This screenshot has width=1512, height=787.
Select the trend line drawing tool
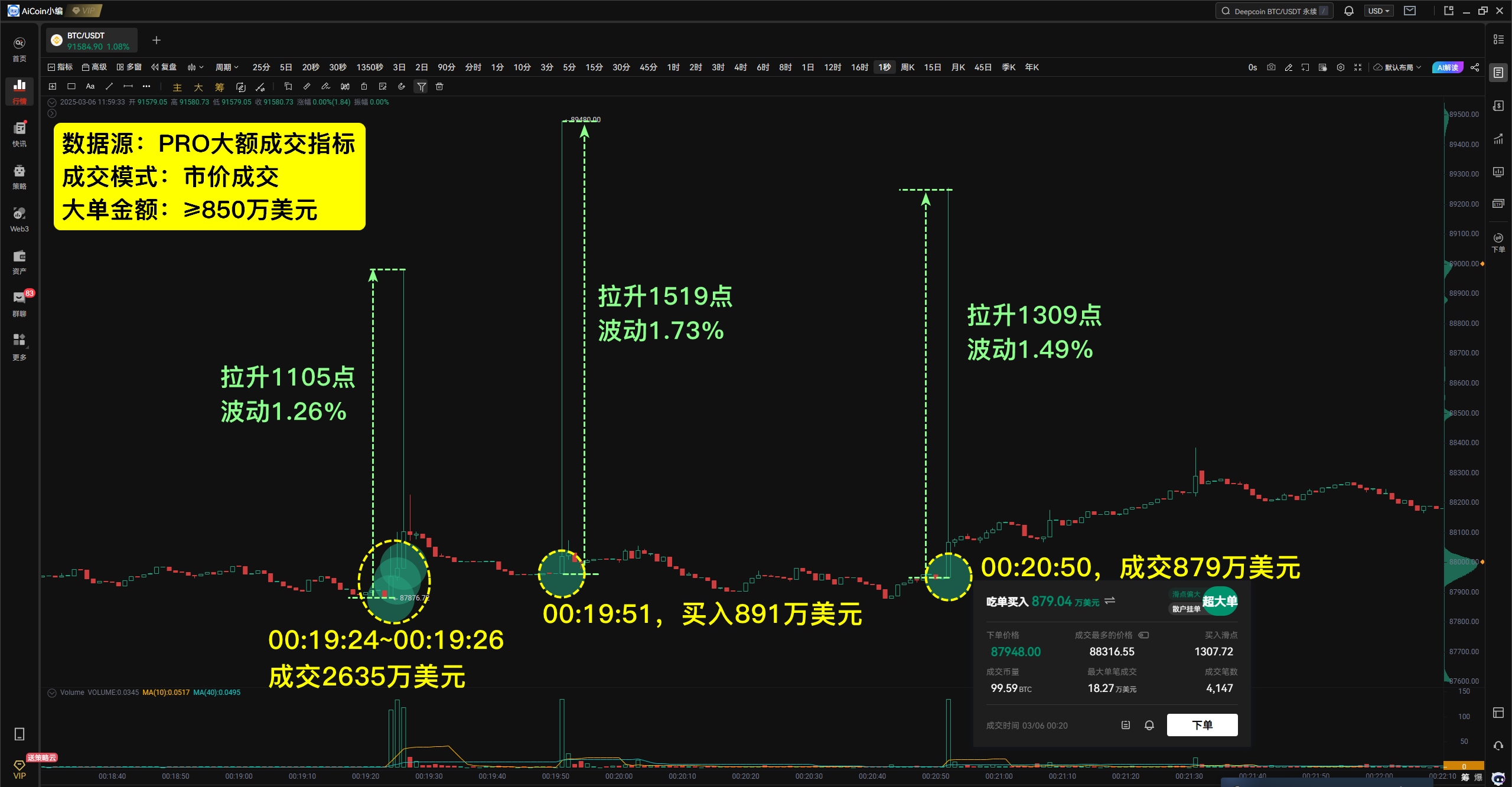[x=109, y=86]
